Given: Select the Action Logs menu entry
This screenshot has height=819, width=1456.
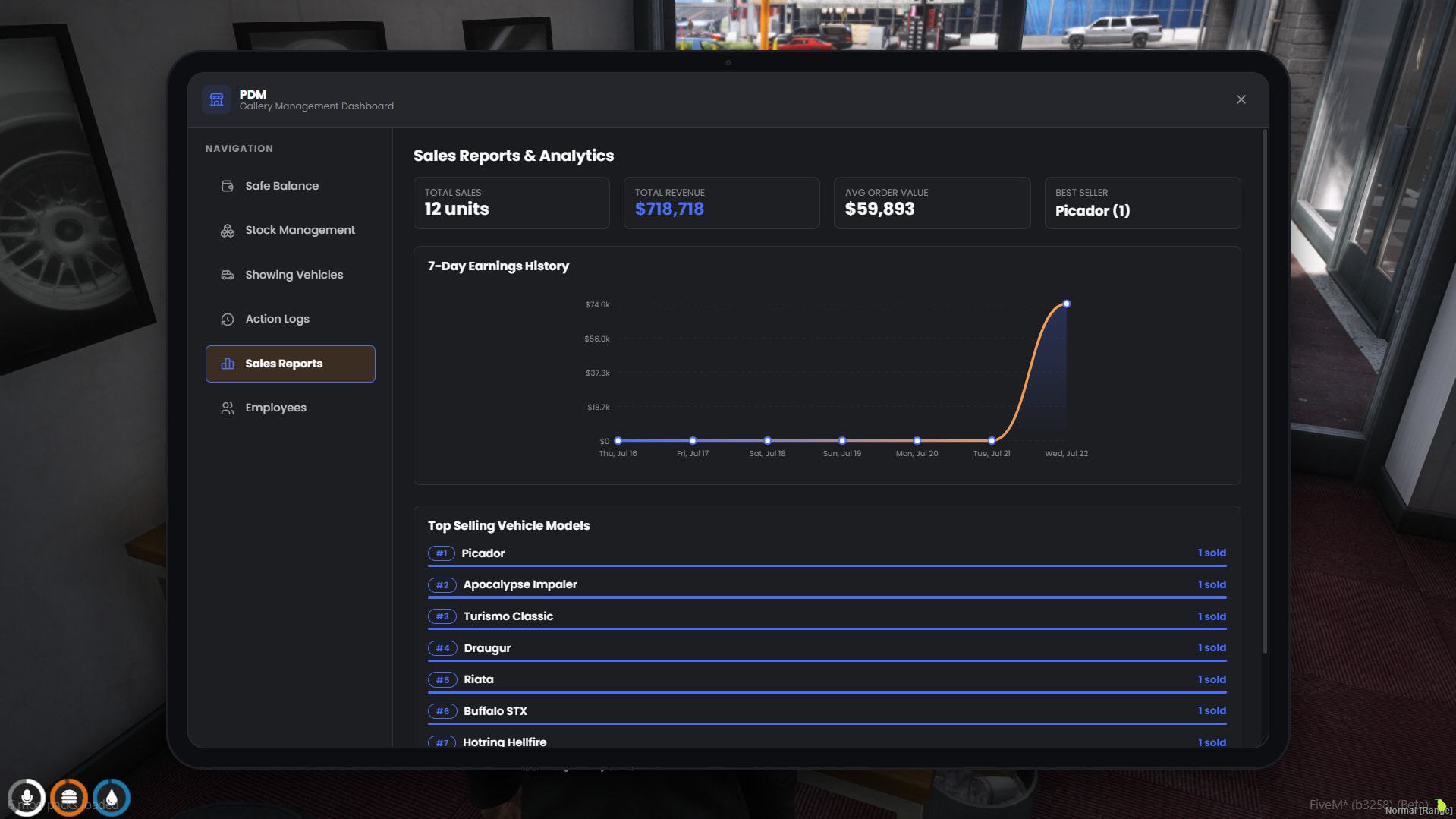Looking at the screenshot, I should [290, 319].
